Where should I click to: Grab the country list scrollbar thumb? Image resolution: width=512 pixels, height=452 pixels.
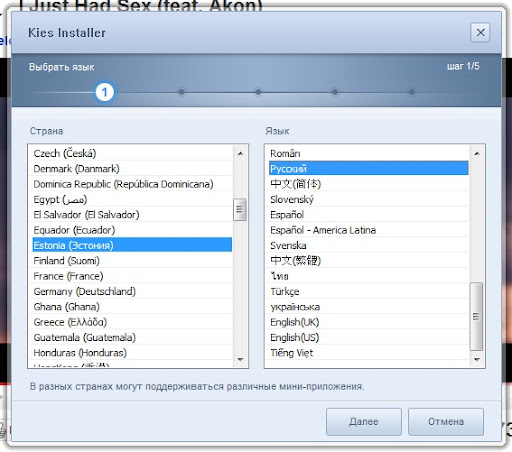tap(240, 209)
